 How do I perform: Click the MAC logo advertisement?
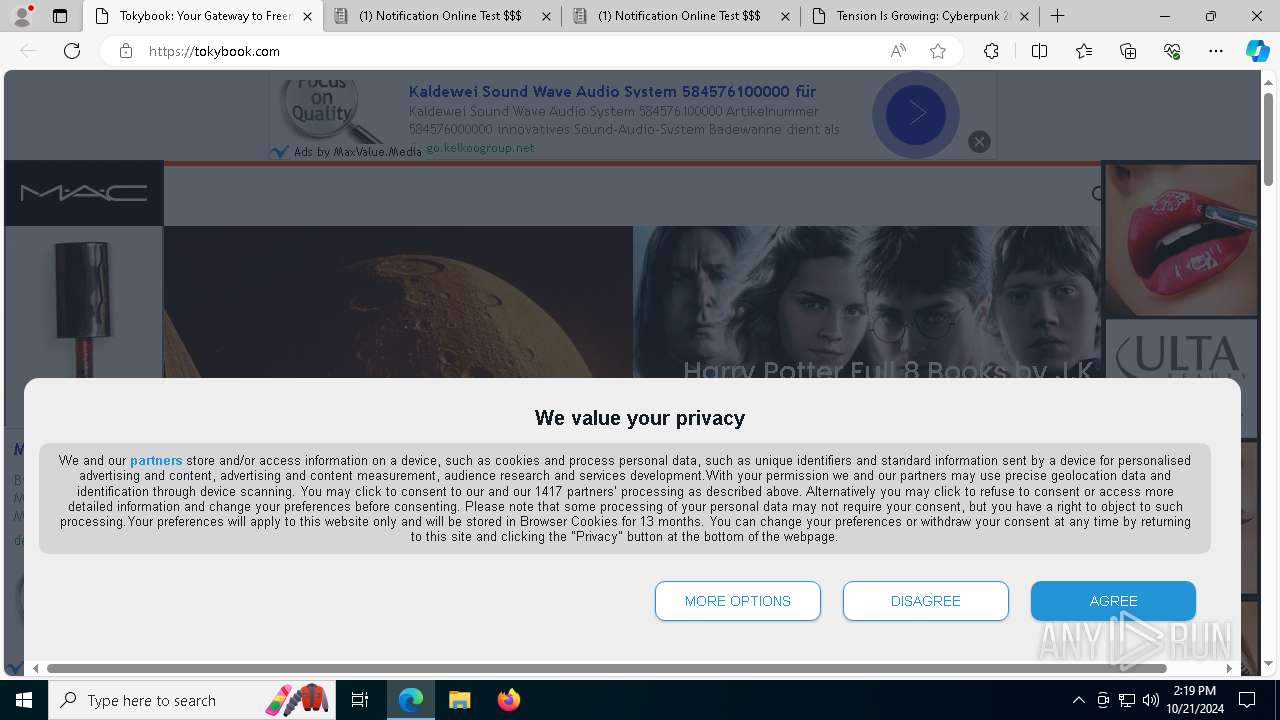click(84, 193)
